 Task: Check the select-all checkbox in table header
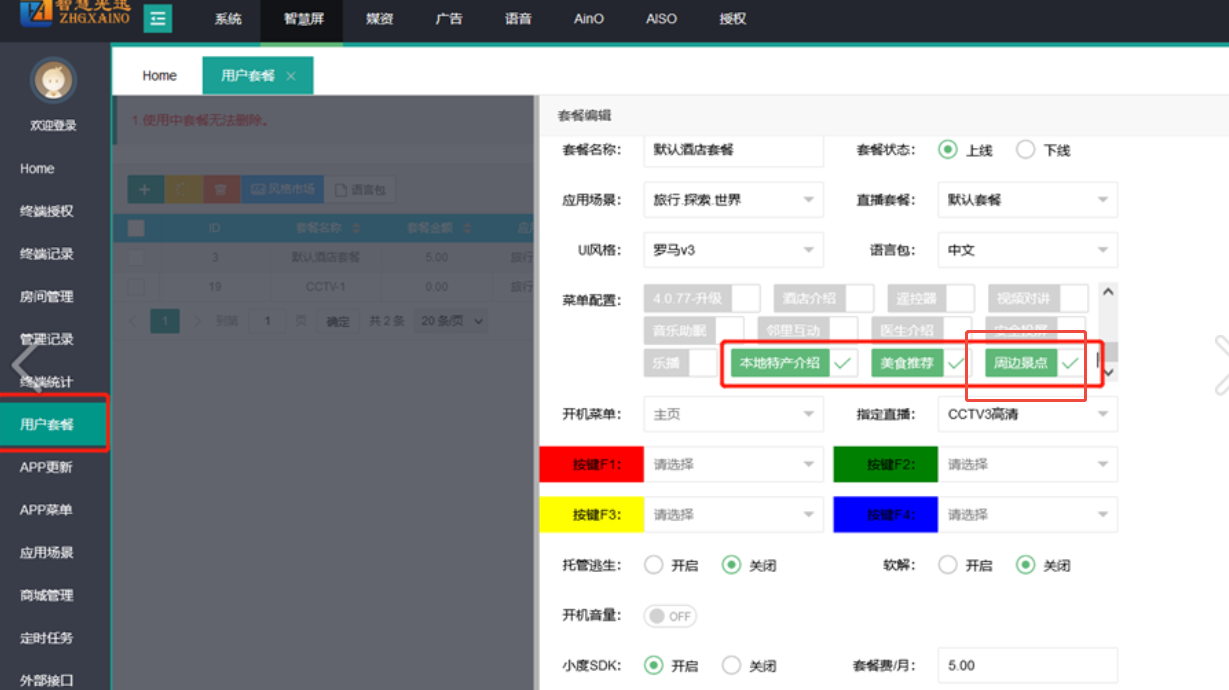[x=136, y=228]
